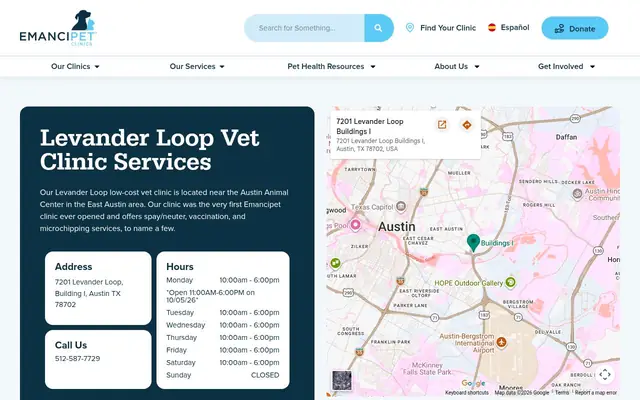Click the Wednesday hours row
The width and height of the screenshot is (640, 400).
(223, 325)
